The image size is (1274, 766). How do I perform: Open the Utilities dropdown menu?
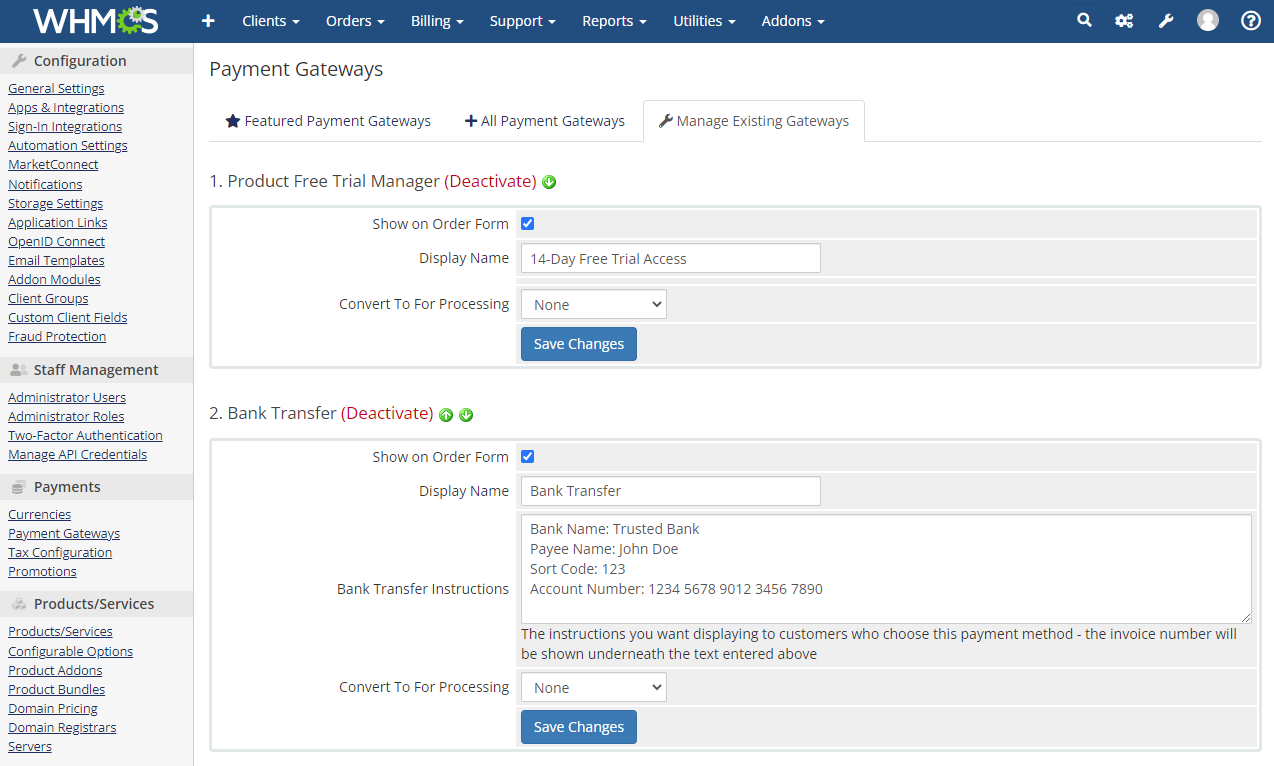[x=703, y=21]
